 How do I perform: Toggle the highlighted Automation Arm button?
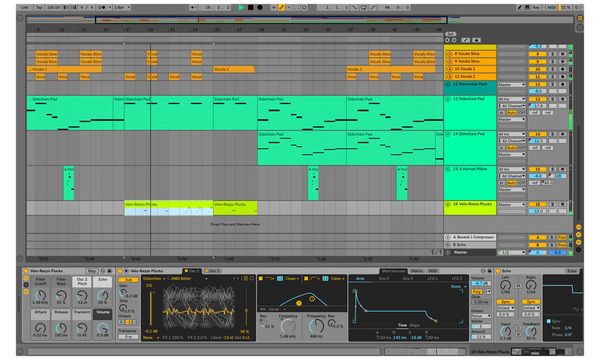coord(281,7)
